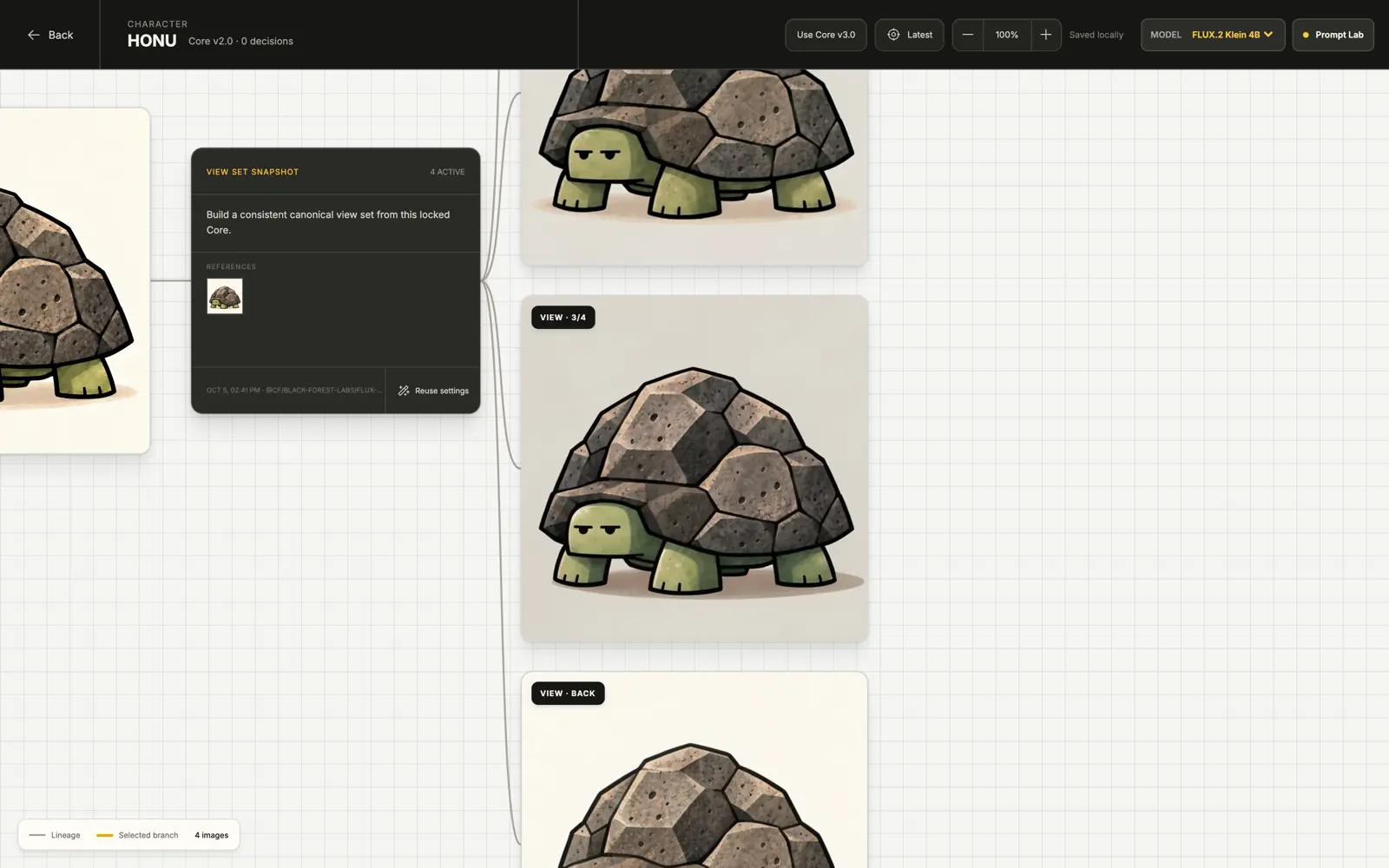Select the VIEW · BACK image card

pyautogui.click(x=694, y=770)
